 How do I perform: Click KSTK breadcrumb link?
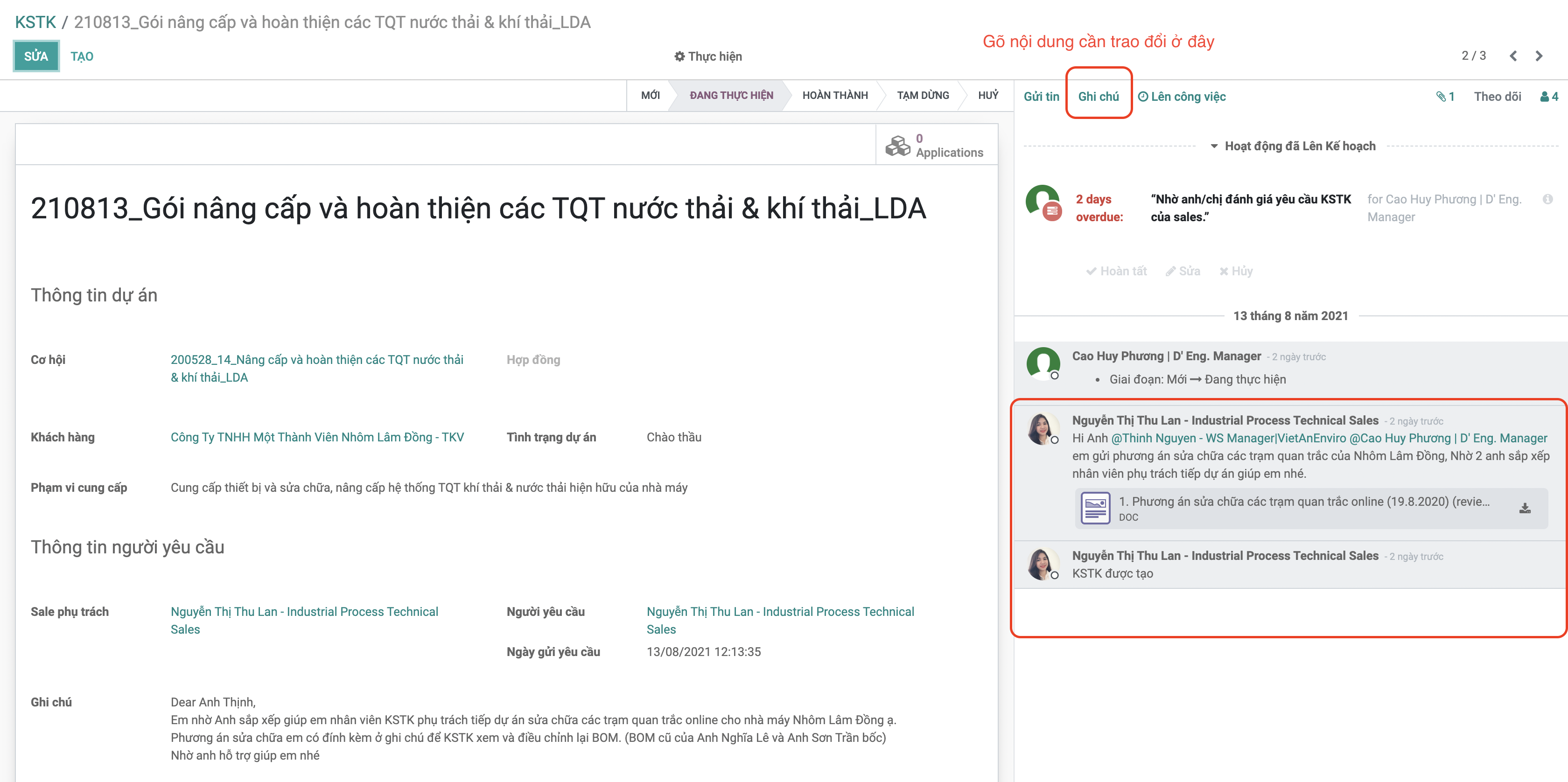[x=35, y=22]
